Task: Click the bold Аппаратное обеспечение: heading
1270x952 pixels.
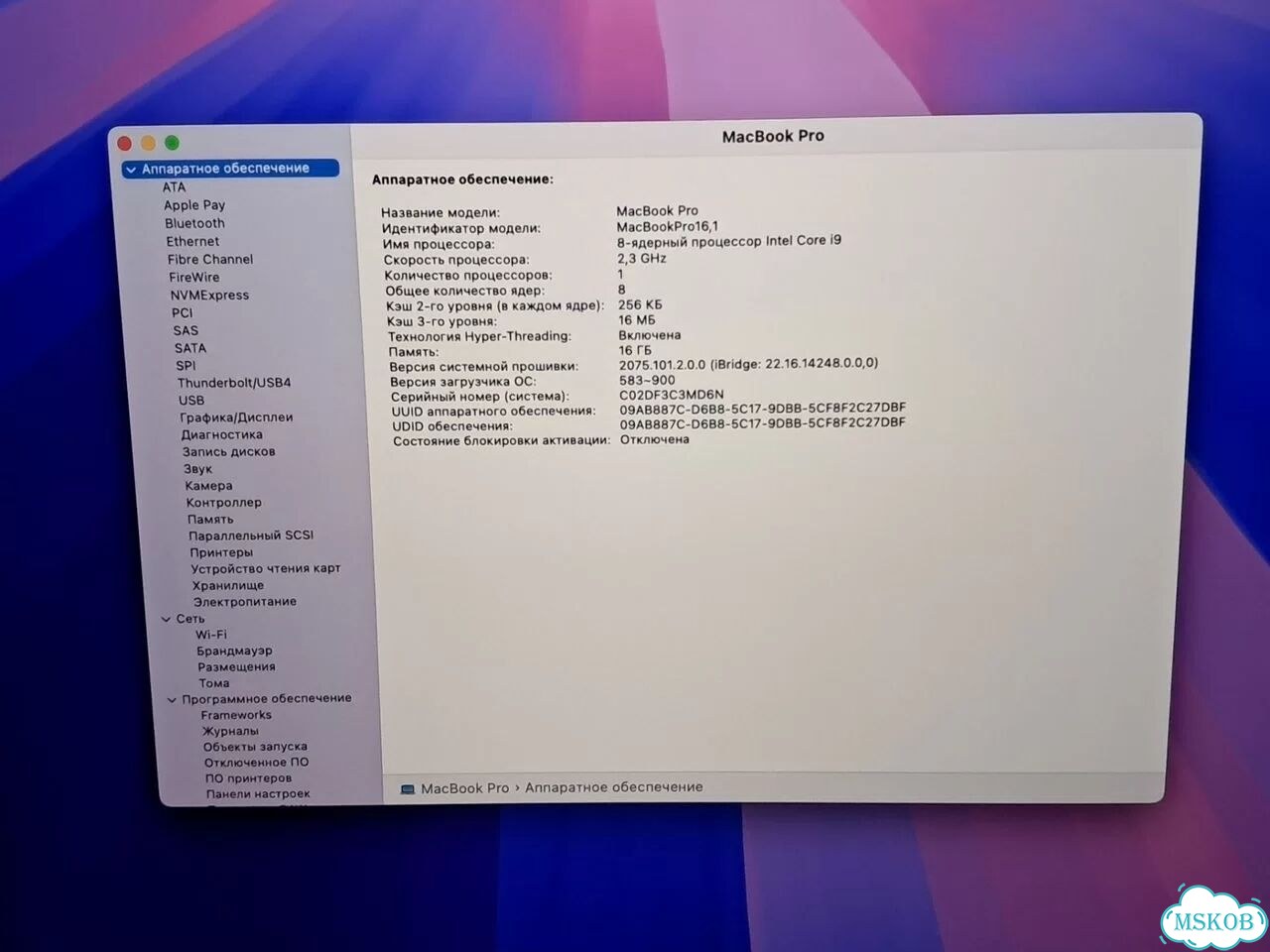Action: pyautogui.click(x=462, y=179)
